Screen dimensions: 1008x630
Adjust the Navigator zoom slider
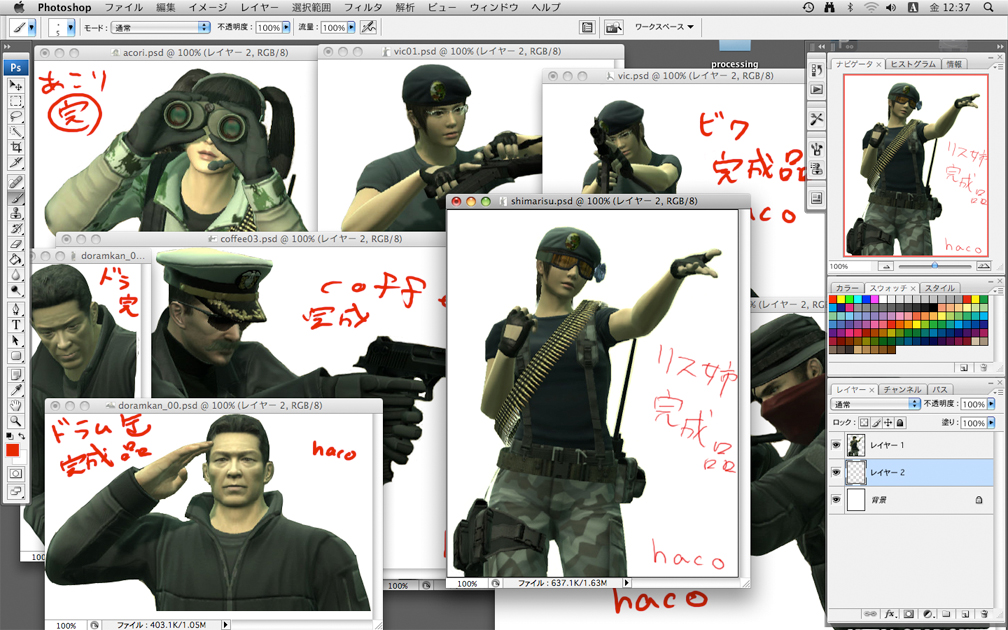(x=935, y=265)
